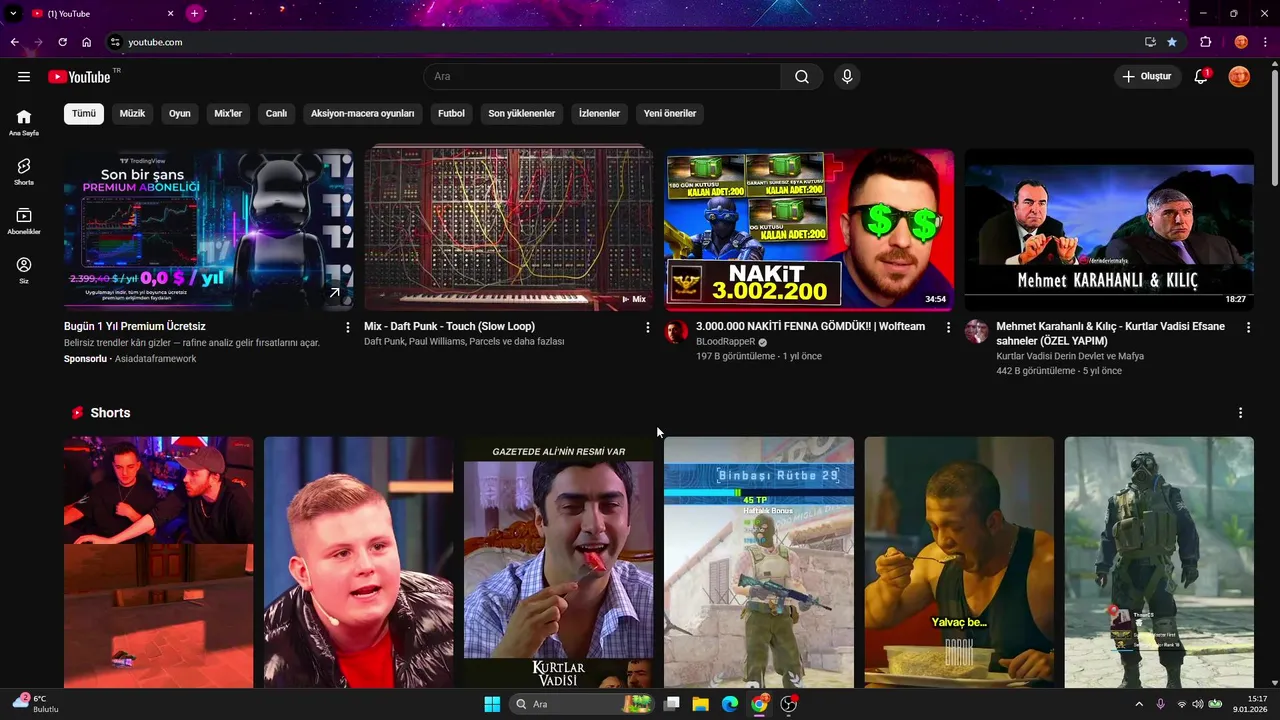Select the Yeni öneriler chip

[670, 113]
